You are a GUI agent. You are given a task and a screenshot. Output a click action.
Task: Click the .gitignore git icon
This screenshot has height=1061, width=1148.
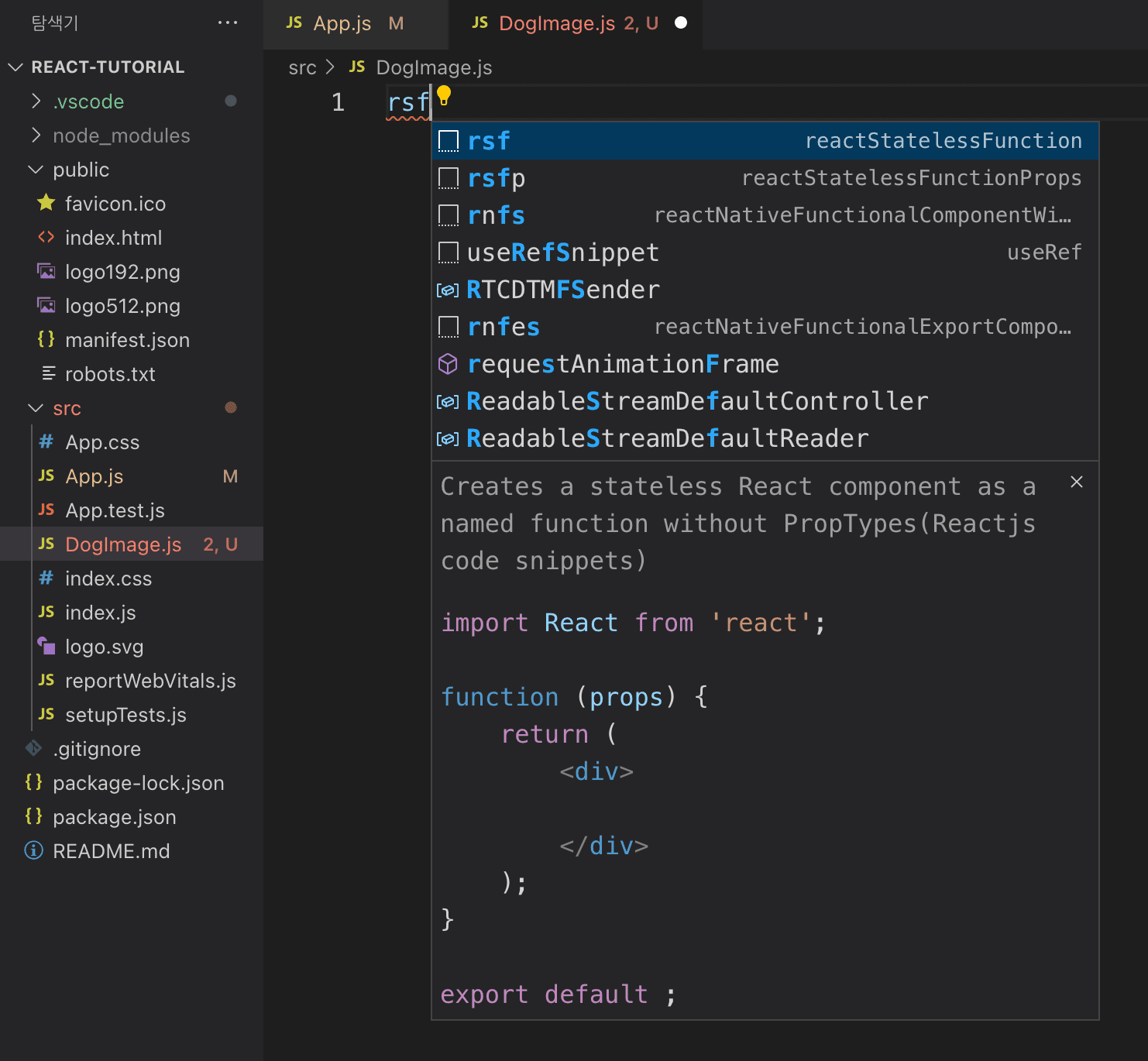click(x=34, y=748)
